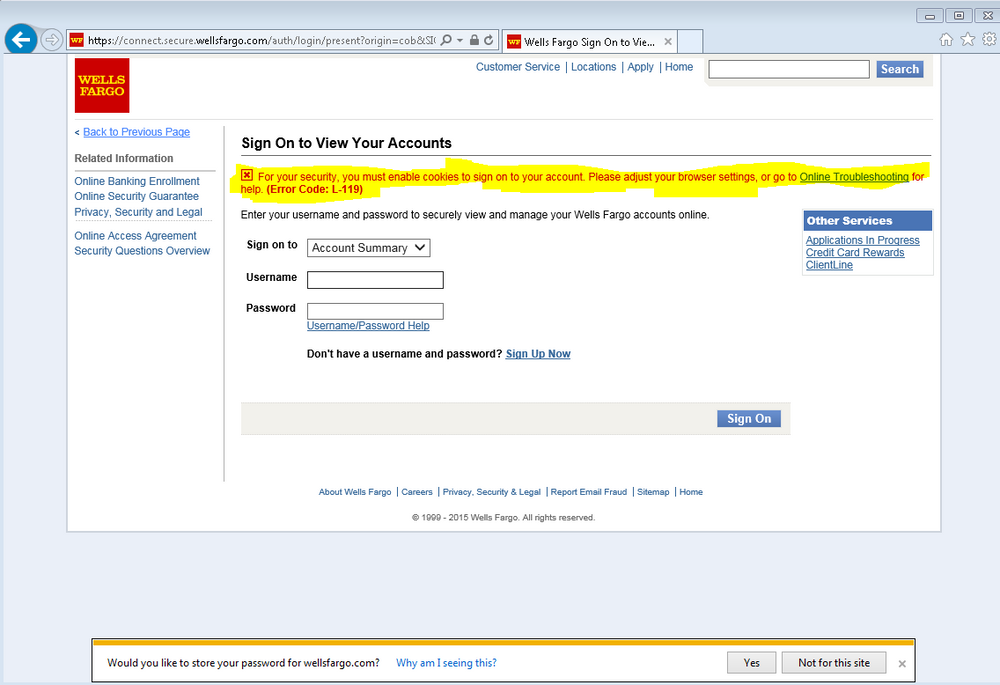Open the Account Summary dropdown
The image size is (1000, 685).
point(369,247)
